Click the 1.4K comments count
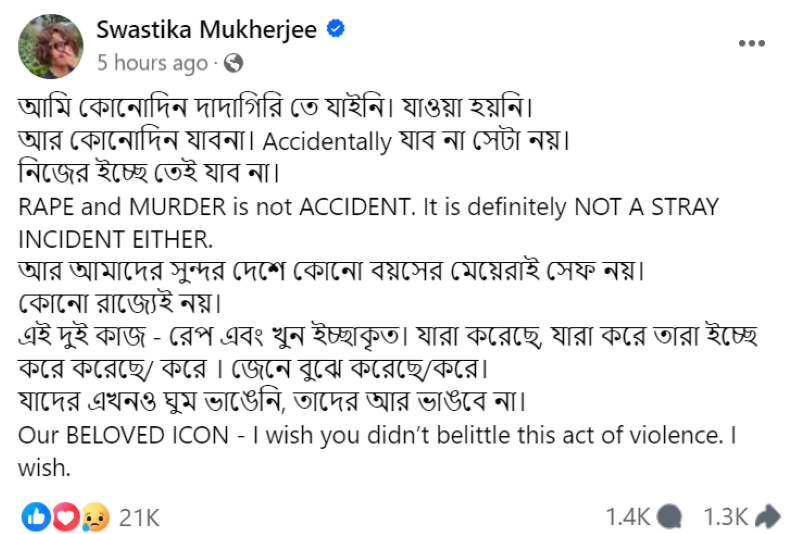The height and width of the screenshot is (534, 800). [x=627, y=517]
